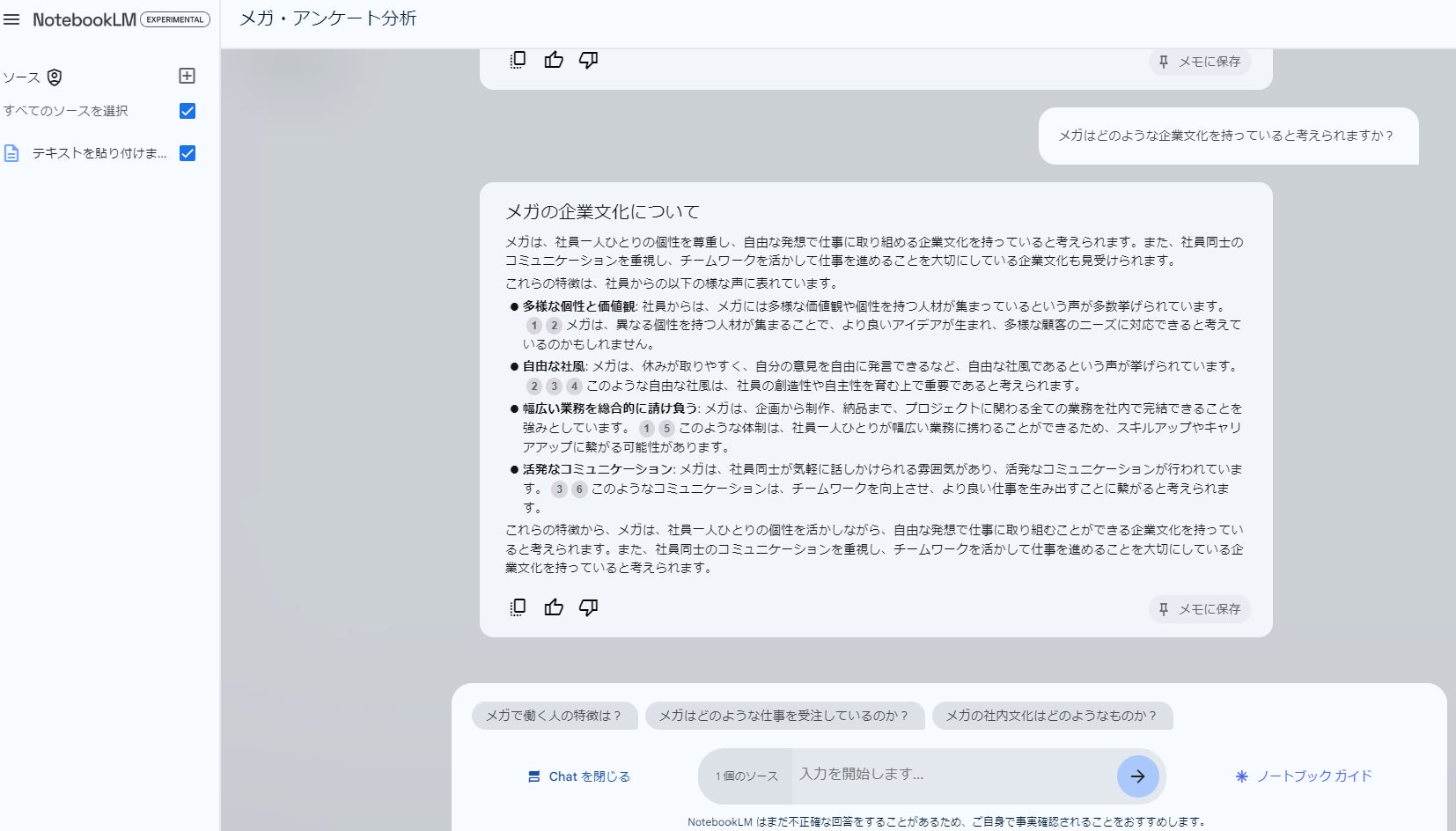This screenshot has width=1456, height=831.
Task: Click the NotebookLM logo
Action: point(85,19)
